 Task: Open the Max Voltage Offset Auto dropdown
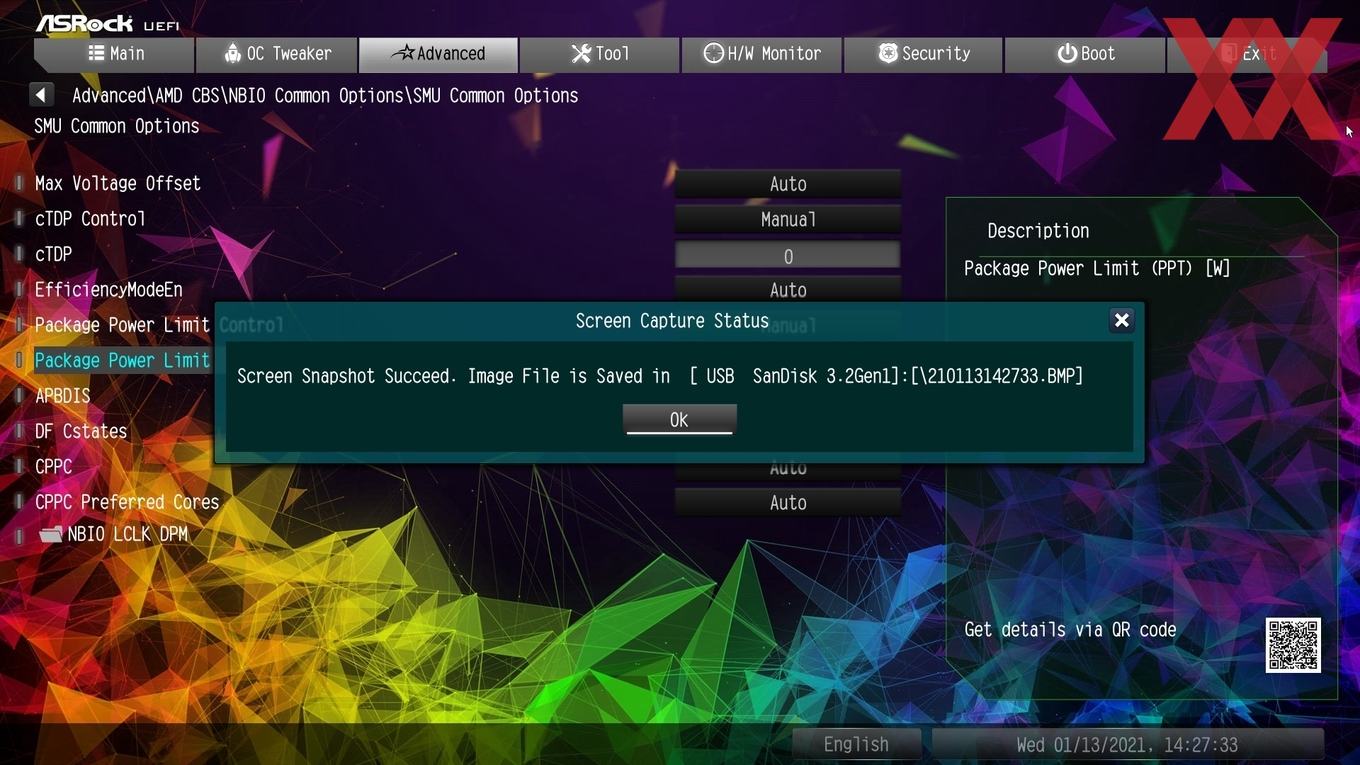point(788,184)
